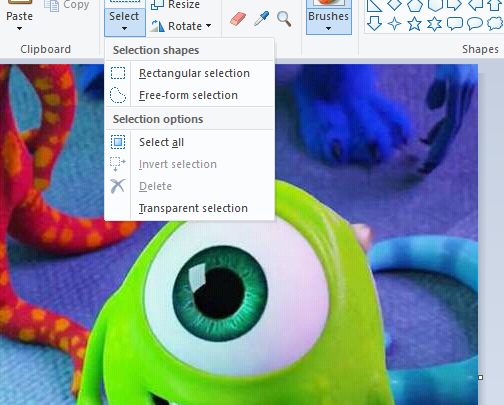The image size is (504, 405).
Task: Open the Brushes dropdown
Action: click(329, 21)
